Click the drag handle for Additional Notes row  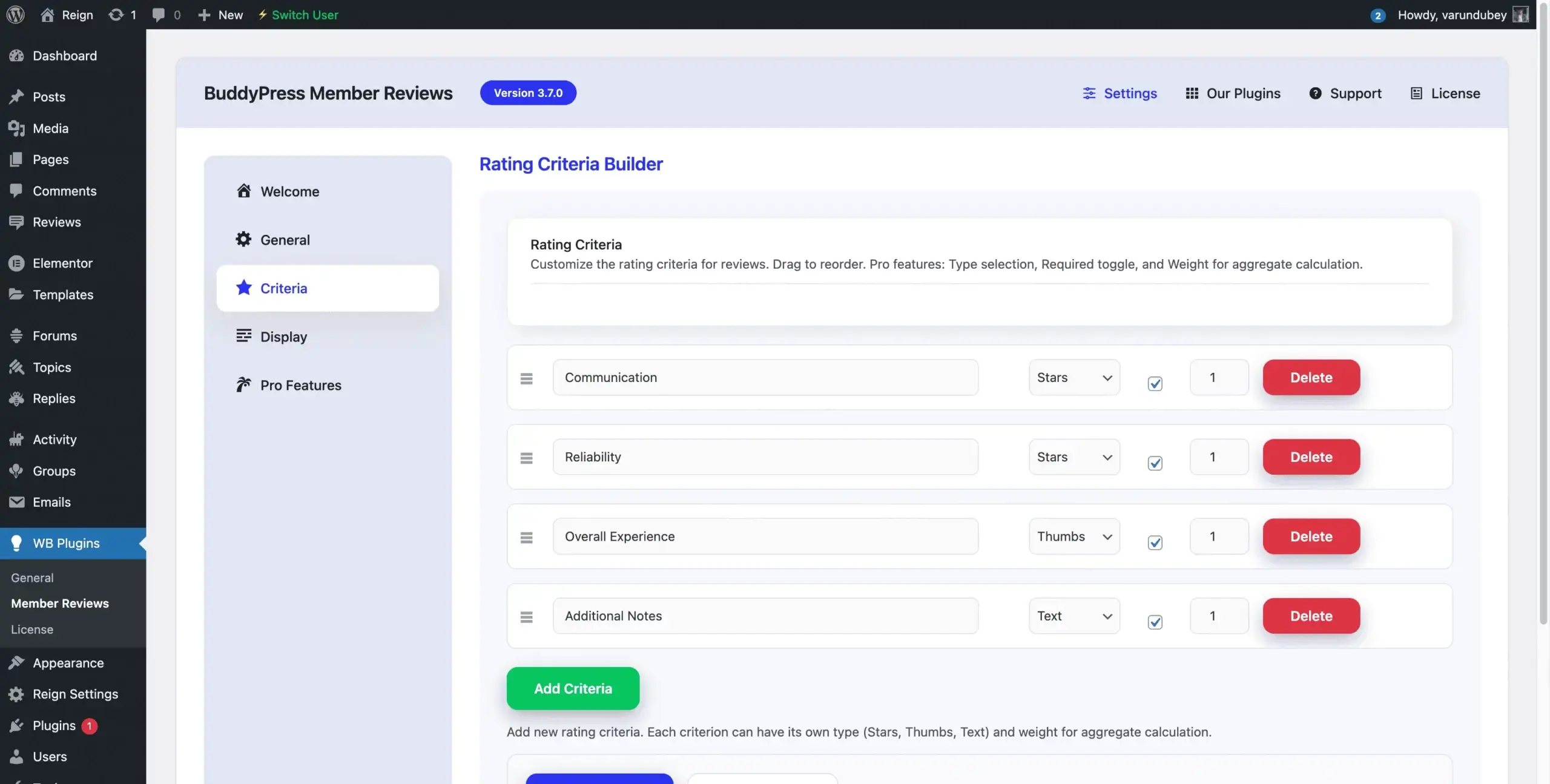pyautogui.click(x=527, y=617)
